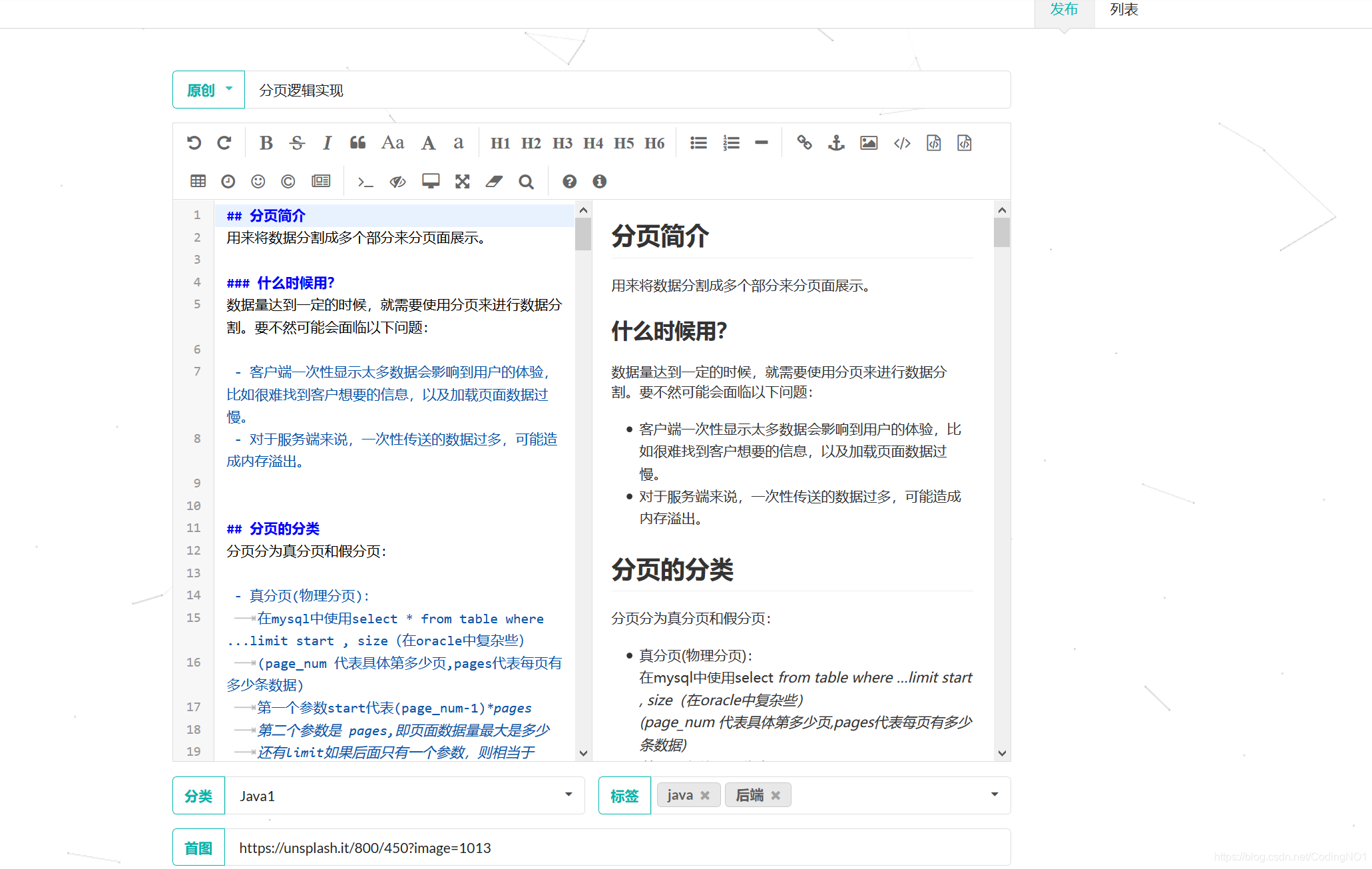Insert H5 heading

624,143
